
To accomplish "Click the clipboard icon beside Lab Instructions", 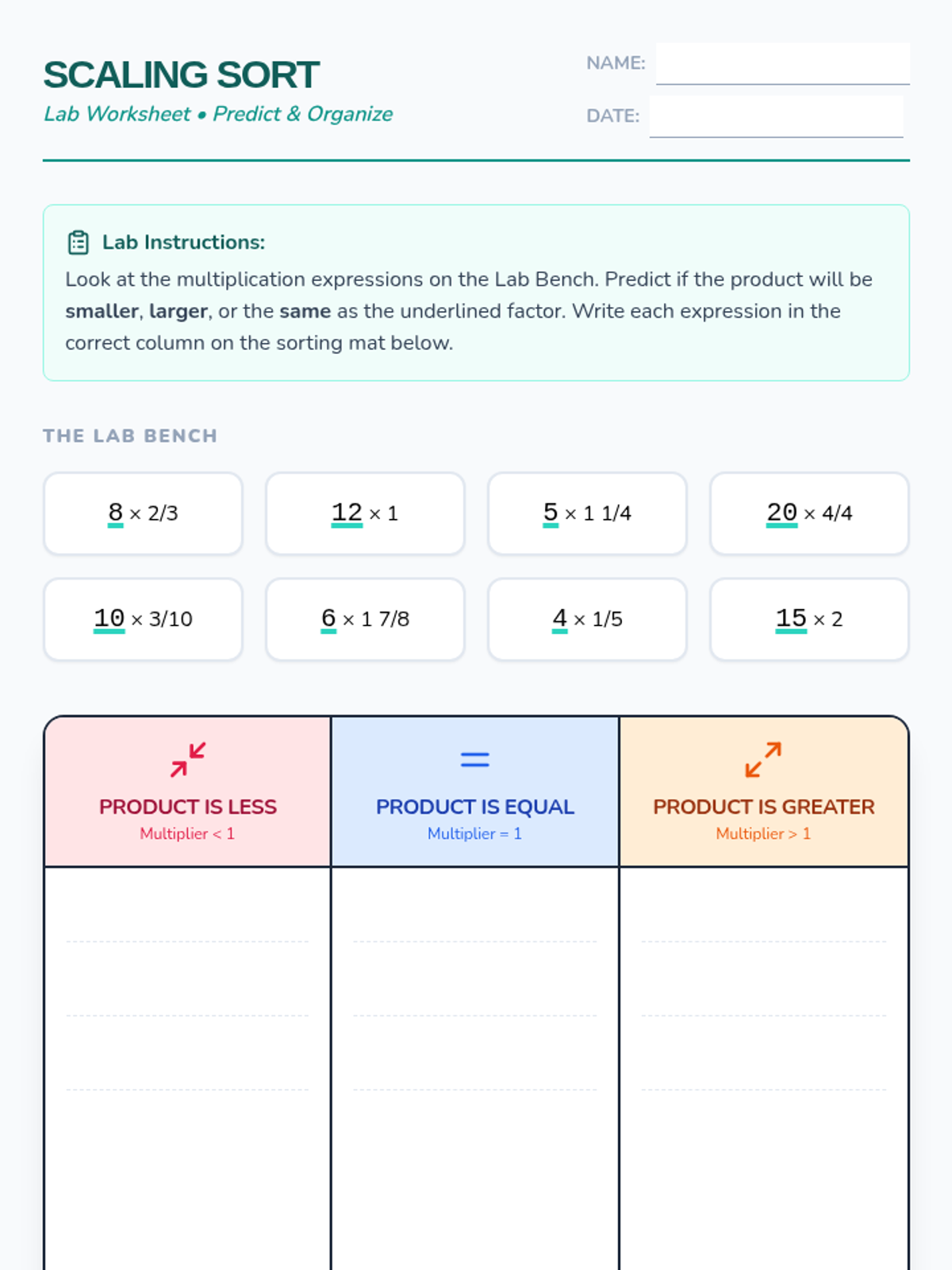I will click(78, 242).
